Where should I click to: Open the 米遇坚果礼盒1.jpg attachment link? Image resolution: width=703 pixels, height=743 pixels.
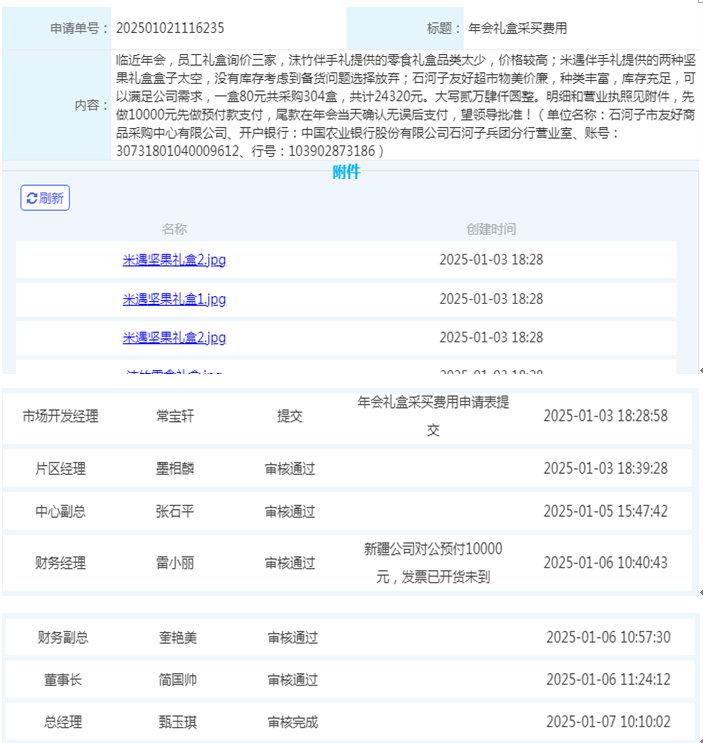(x=174, y=298)
